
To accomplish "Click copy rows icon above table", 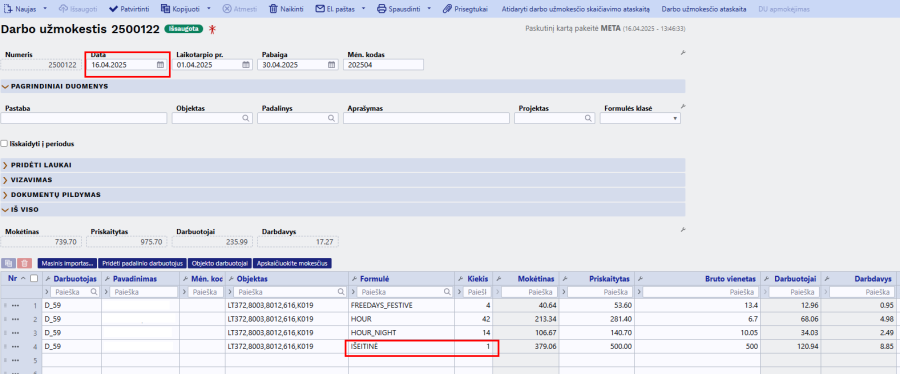I will [9, 263].
